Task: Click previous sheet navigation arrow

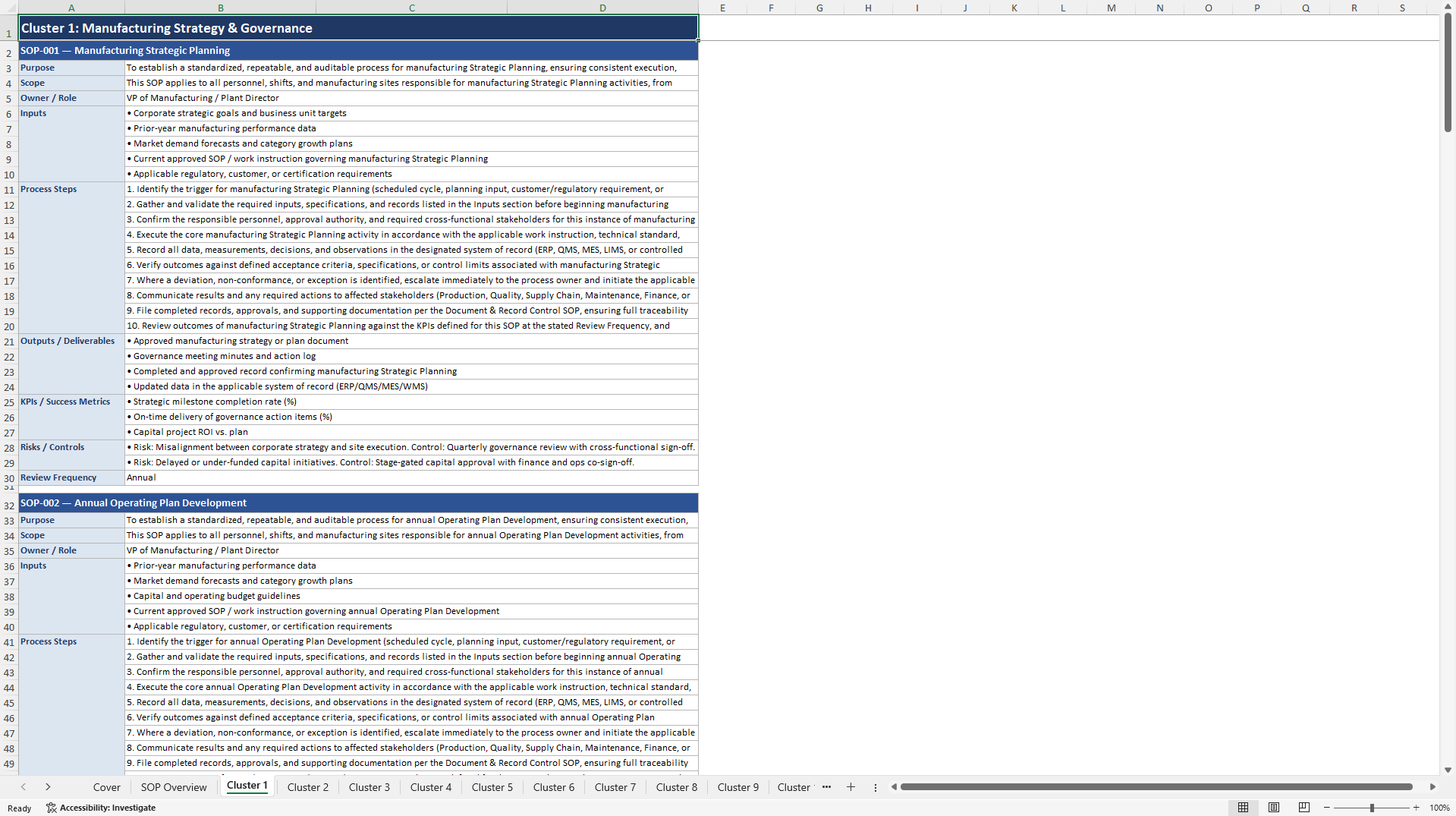Action: [x=24, y=787]
